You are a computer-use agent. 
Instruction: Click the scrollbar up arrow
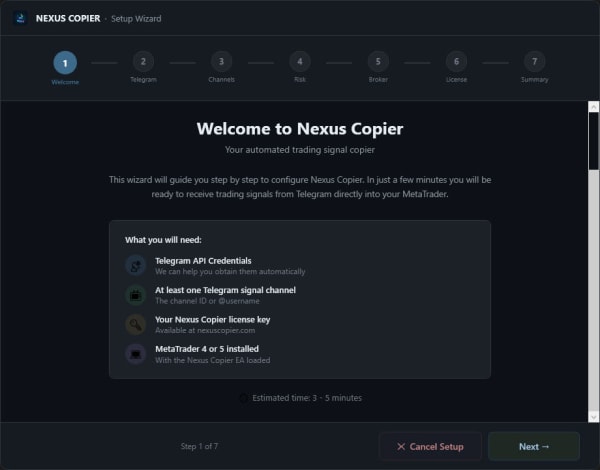point(593,107)
